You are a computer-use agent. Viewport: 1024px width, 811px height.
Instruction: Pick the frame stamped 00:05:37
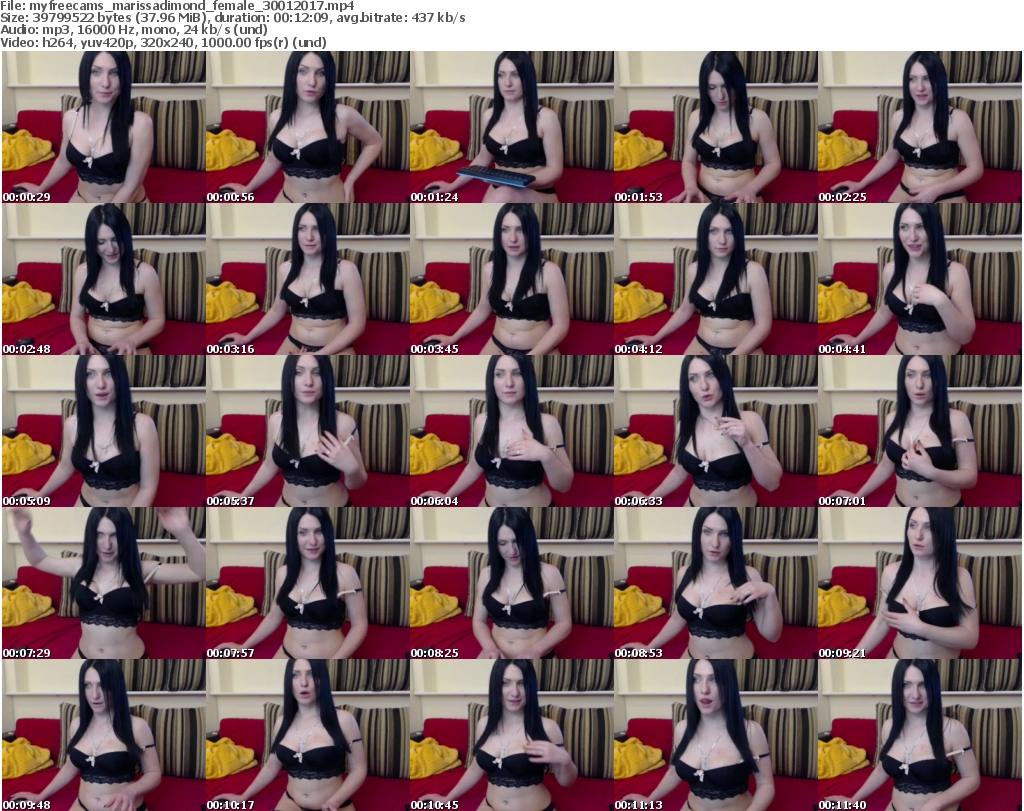[x=308, y=432]
